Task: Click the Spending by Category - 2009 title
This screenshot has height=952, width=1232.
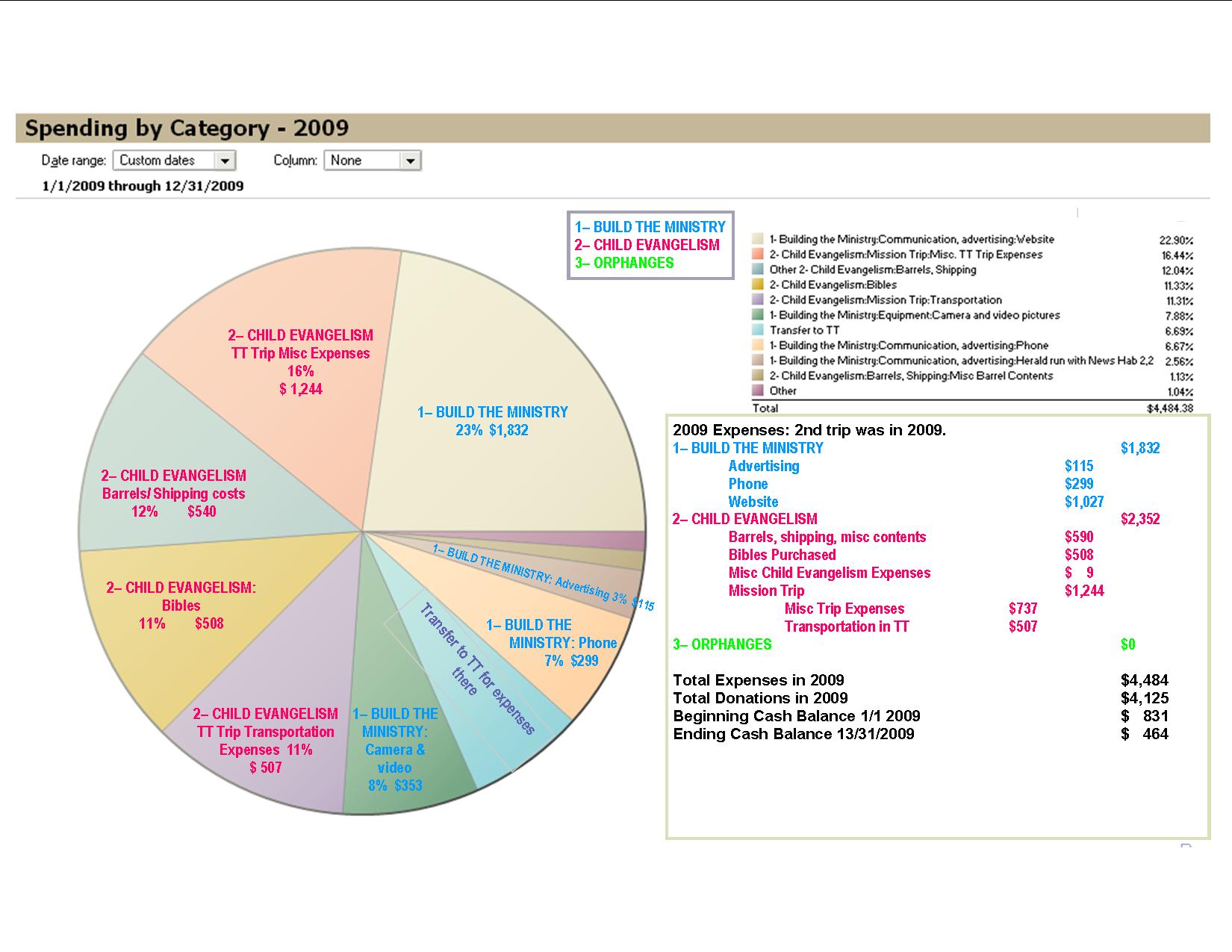Action: click(x=187, y=128)
